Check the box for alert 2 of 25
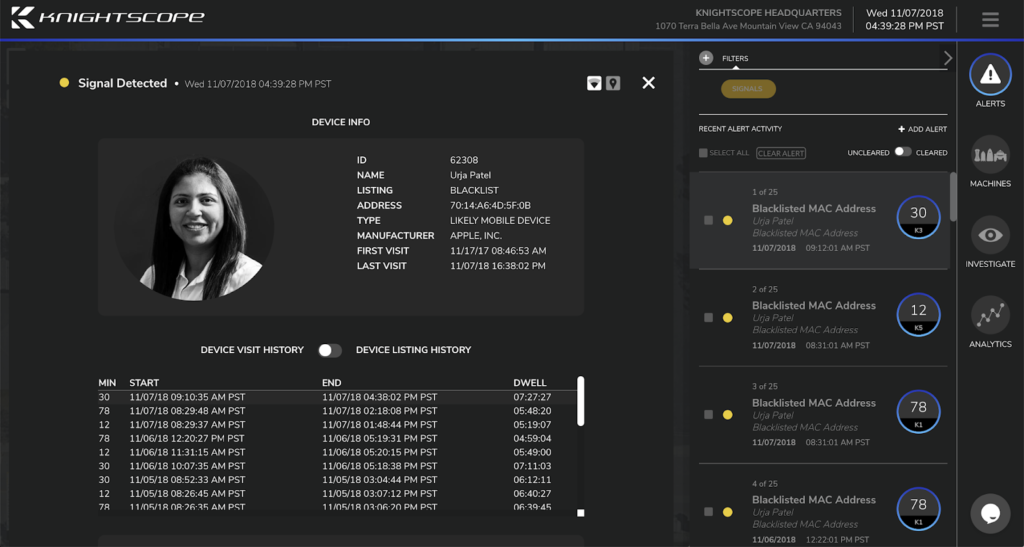 point(709,318)
